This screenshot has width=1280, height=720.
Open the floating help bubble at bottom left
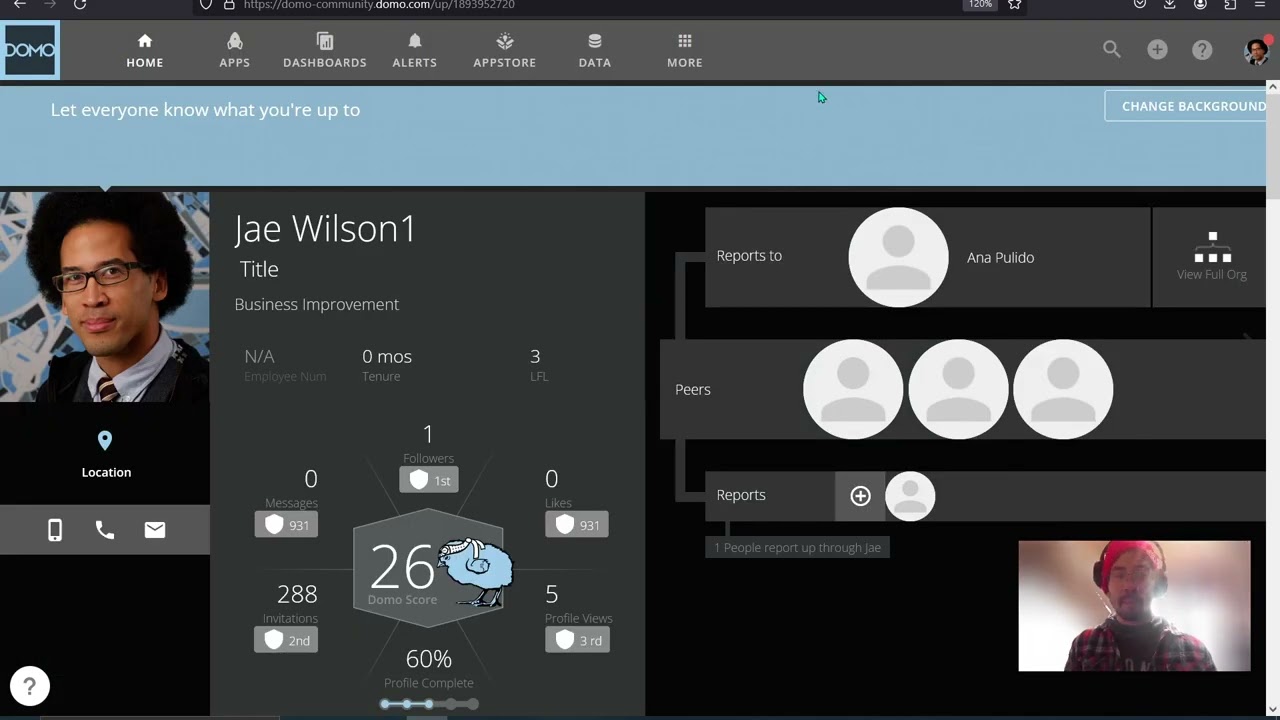(30, 686)
